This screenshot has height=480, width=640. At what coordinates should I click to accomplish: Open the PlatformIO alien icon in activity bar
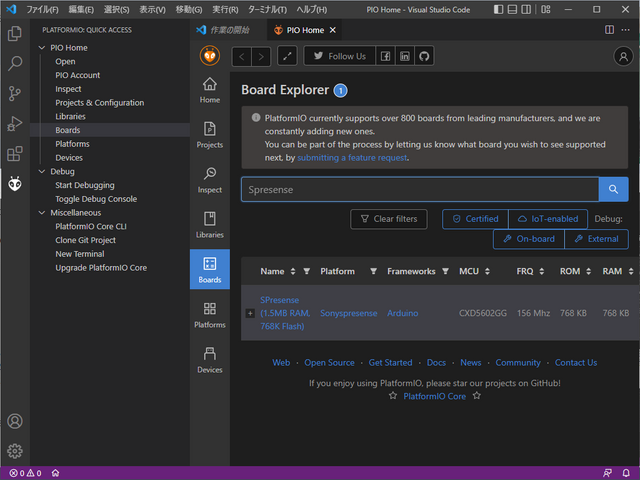(x=15, y=183)
